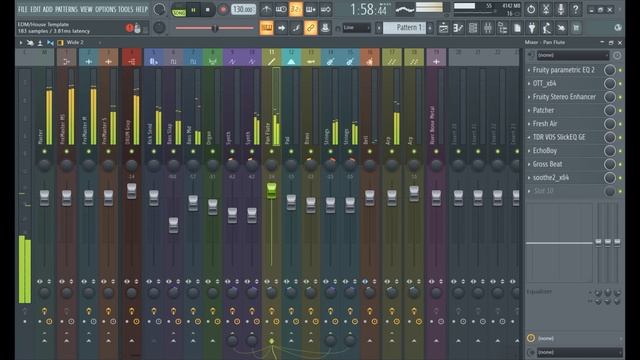Open the tempo tapper icon
This screenshot has width=640, height=360.
[x=547, y=28]
